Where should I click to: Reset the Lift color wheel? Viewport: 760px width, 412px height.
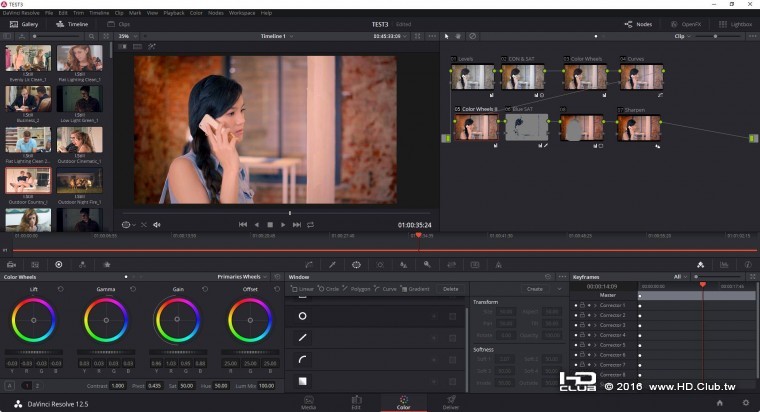pos(60,289)
